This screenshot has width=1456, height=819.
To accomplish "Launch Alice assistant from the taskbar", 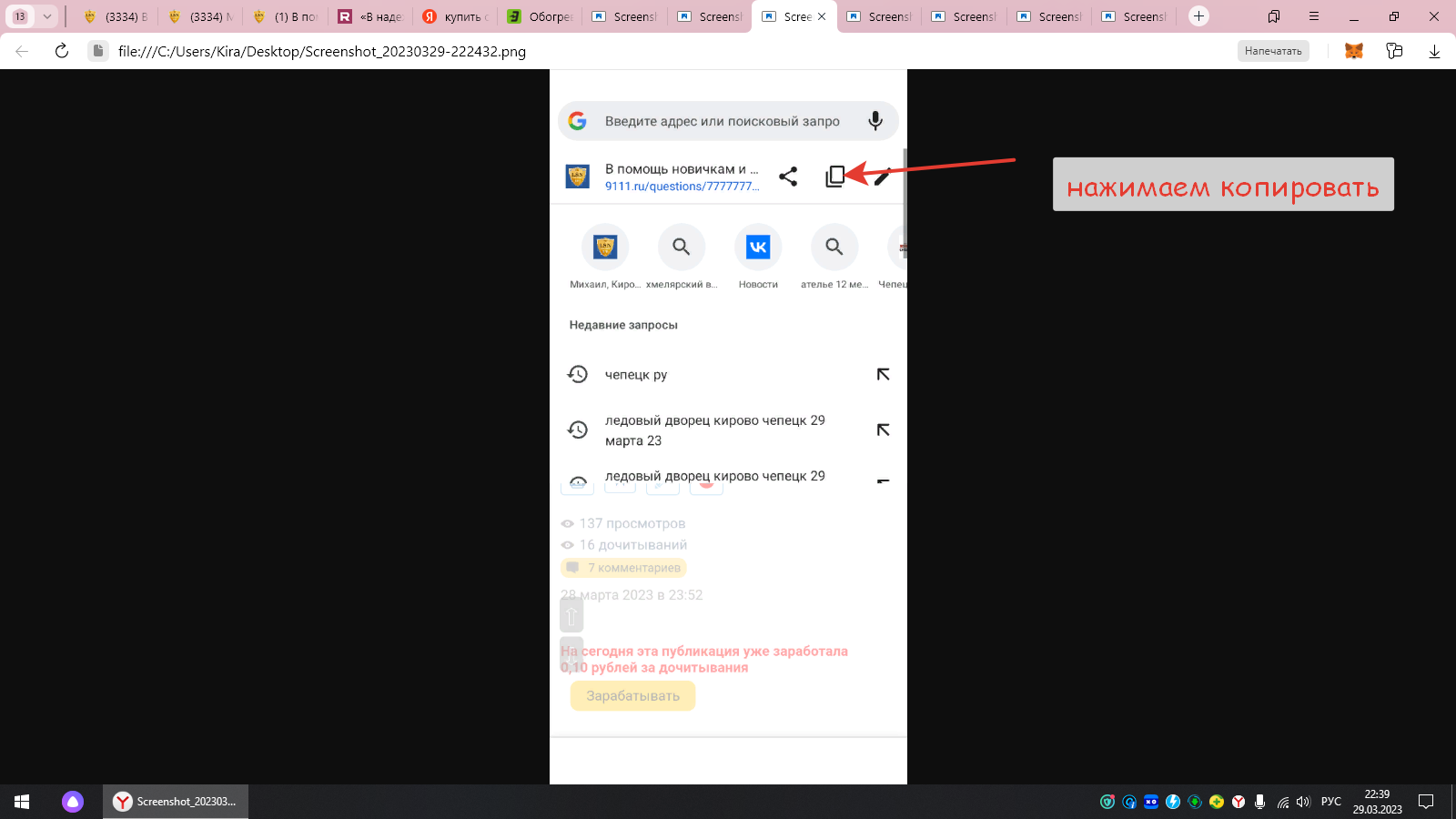I will (x=73, y=802).
